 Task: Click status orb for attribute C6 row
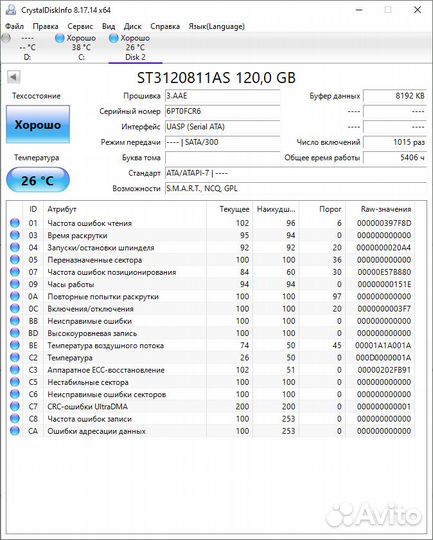tap(15, 394)
